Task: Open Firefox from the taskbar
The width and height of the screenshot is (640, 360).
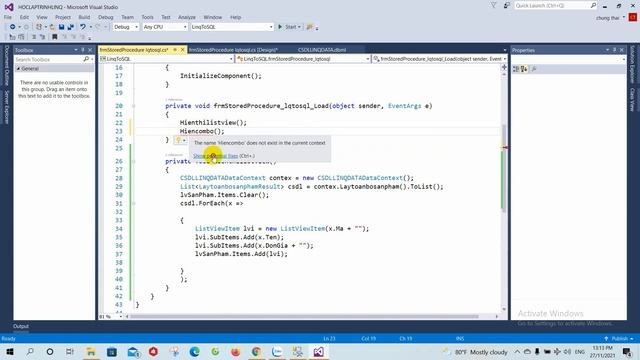Action: pos(236,351)
